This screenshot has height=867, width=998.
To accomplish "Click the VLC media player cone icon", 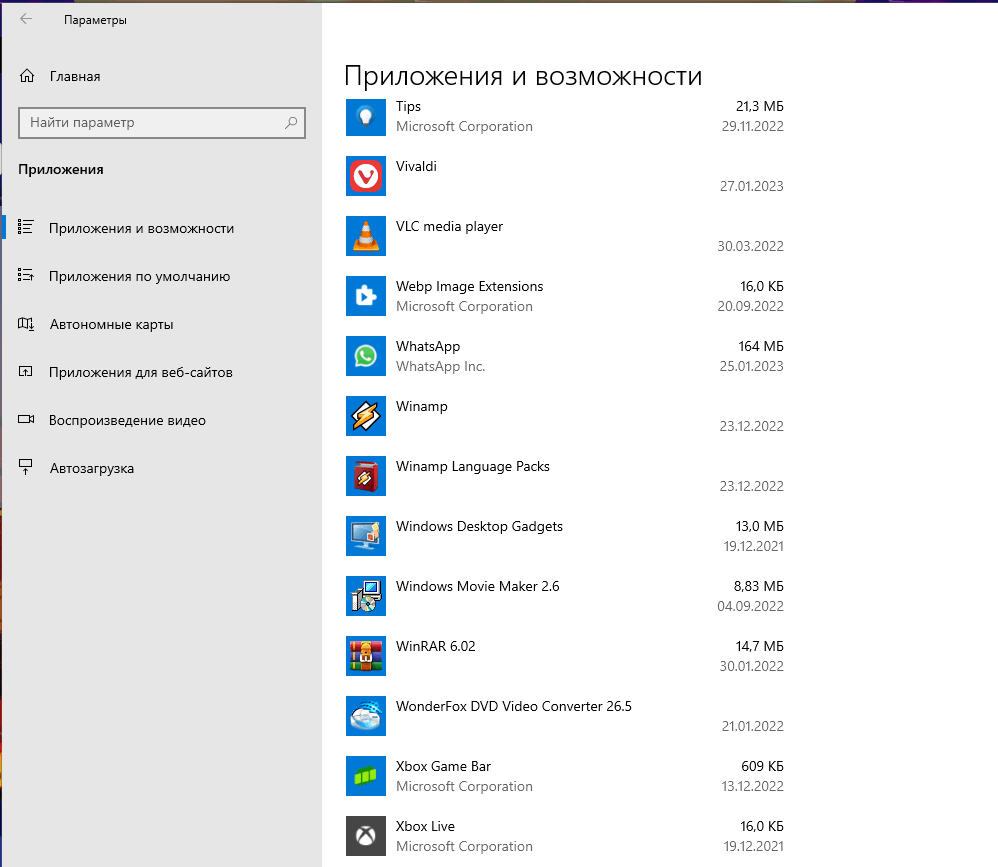I will [x=366, y=236].
